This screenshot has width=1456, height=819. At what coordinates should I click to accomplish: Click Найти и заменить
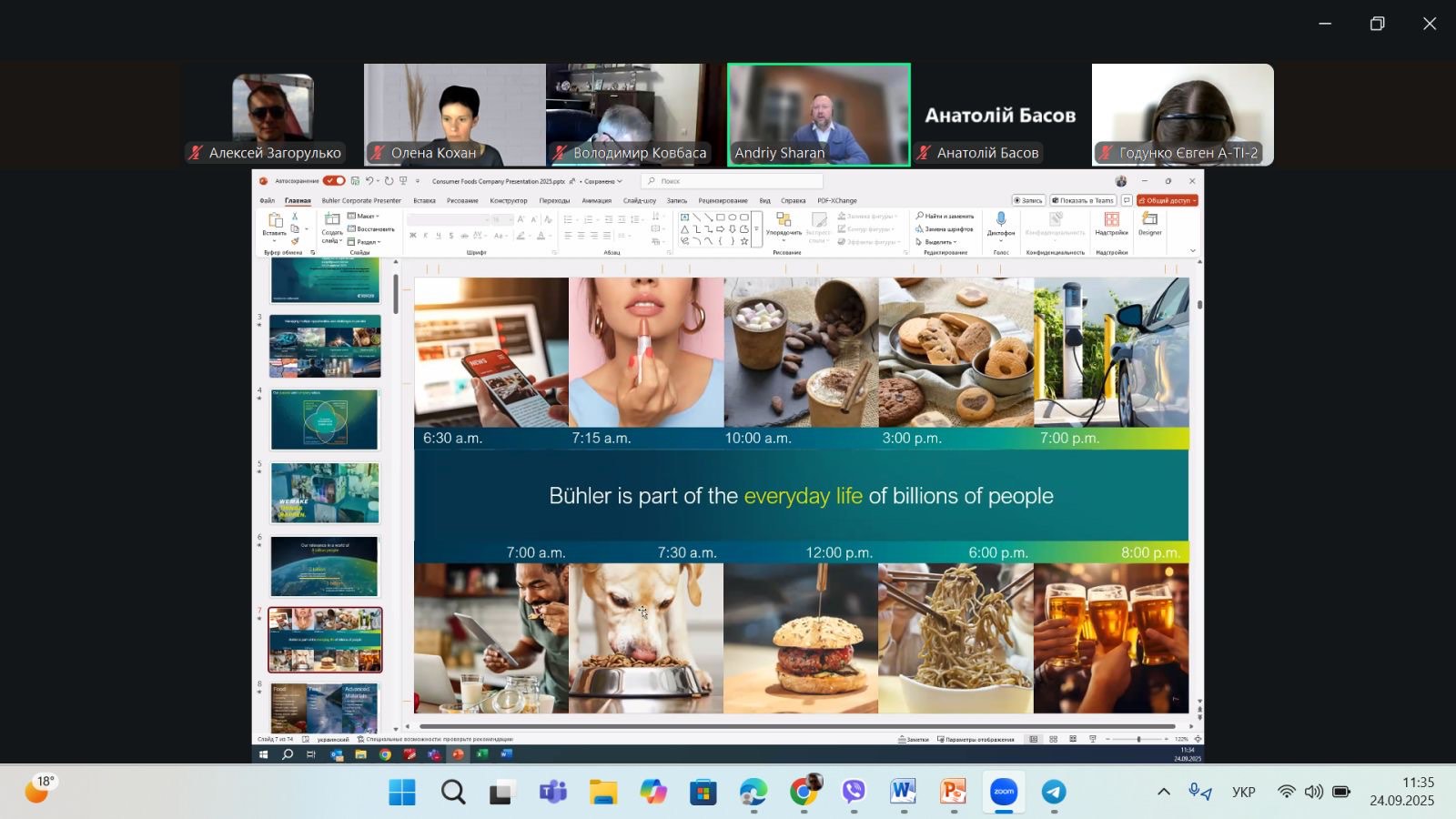(x=945, y=217)
